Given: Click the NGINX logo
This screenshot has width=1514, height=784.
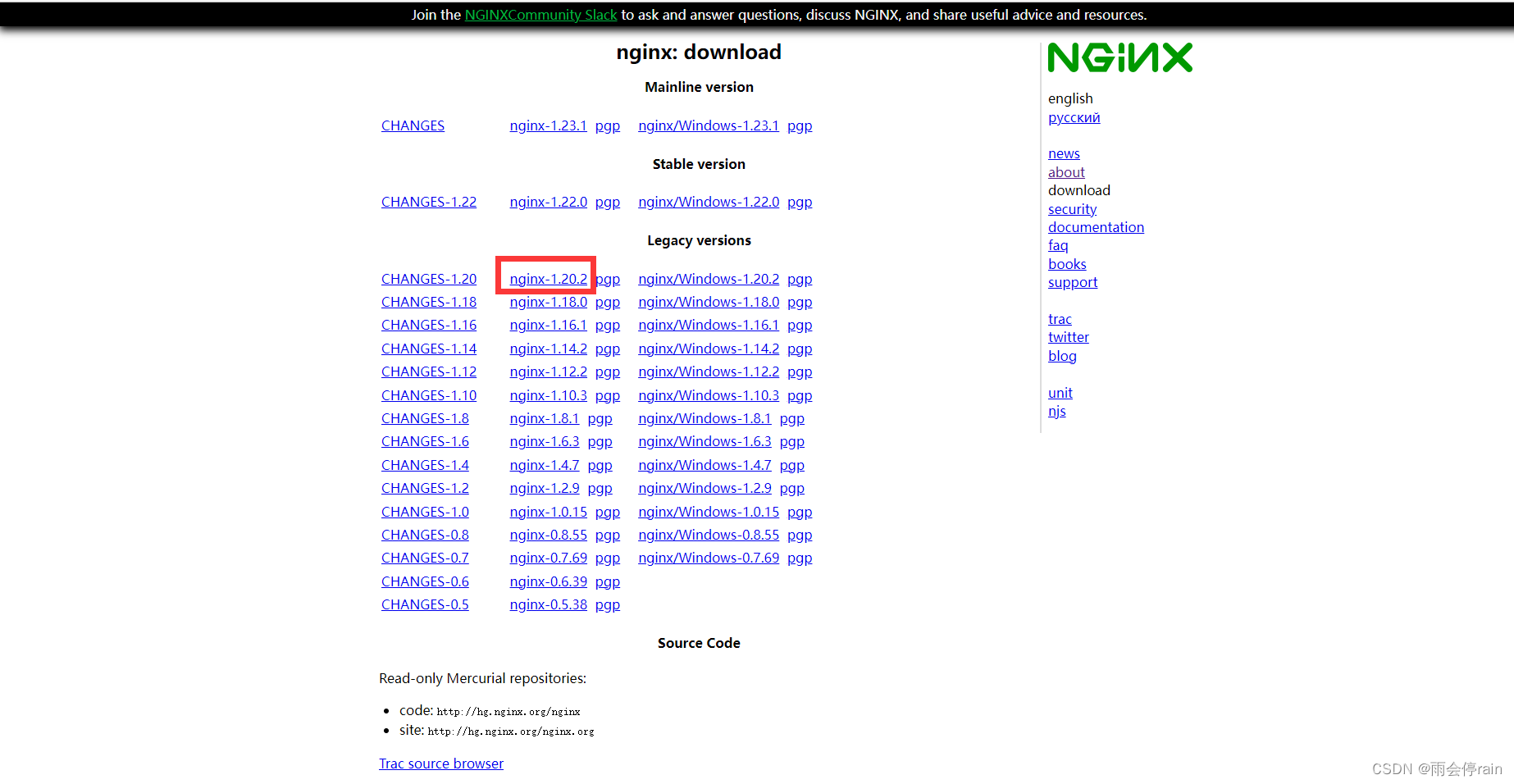Looking at the screenshot, I should coord(1120,57).
